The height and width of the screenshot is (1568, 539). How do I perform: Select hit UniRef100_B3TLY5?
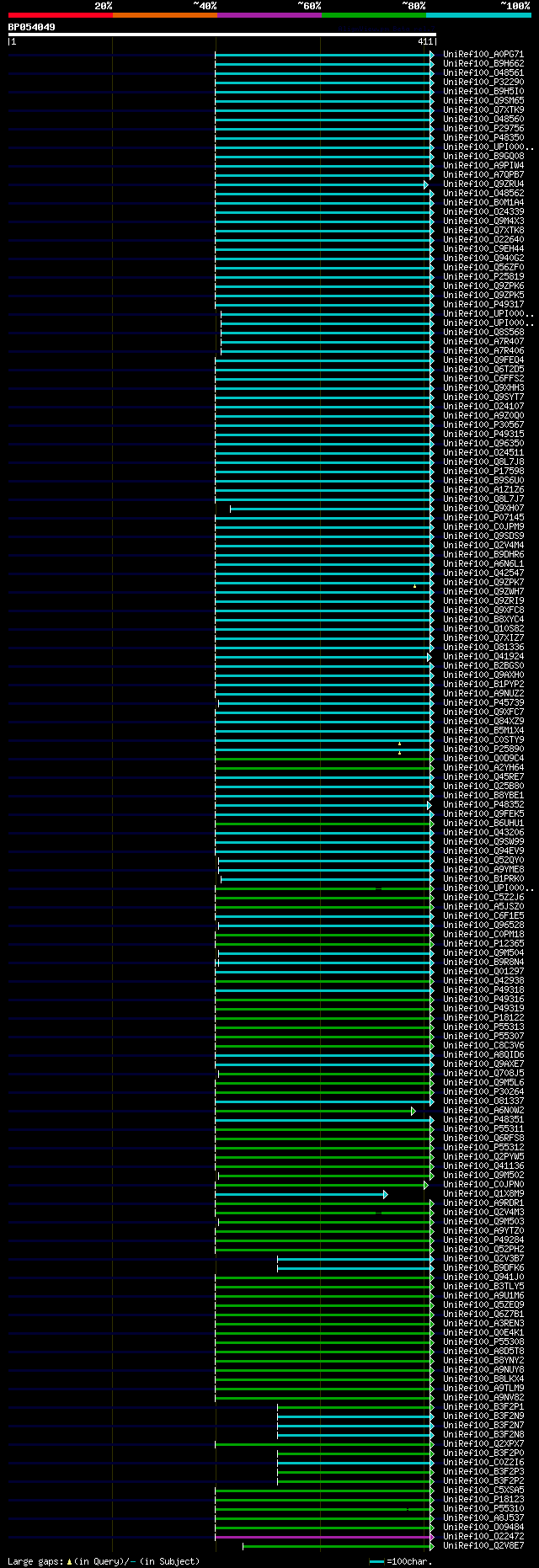point(483,1287)
